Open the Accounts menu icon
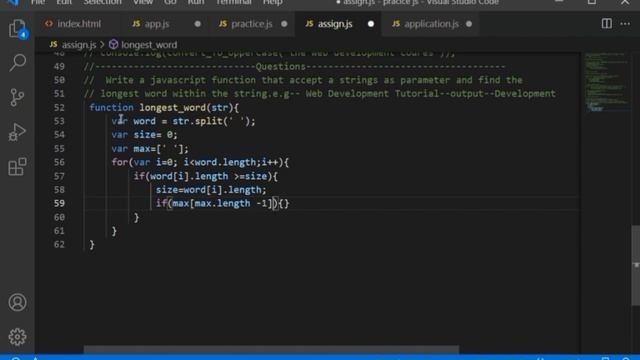The width and height of the screenshot is (640, 360). click(17, 302)
